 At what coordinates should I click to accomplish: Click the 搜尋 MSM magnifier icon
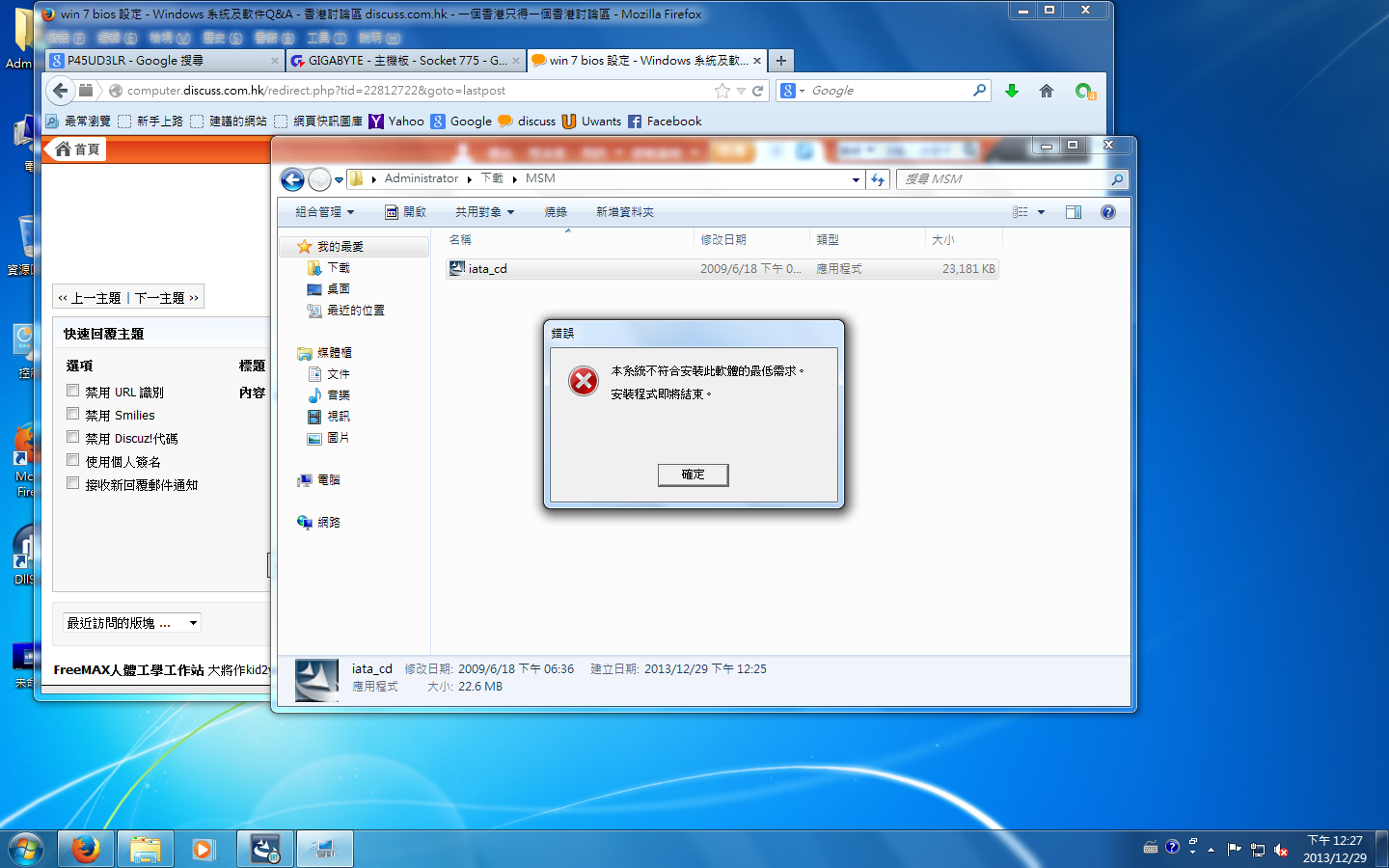tap(1117, 179)
